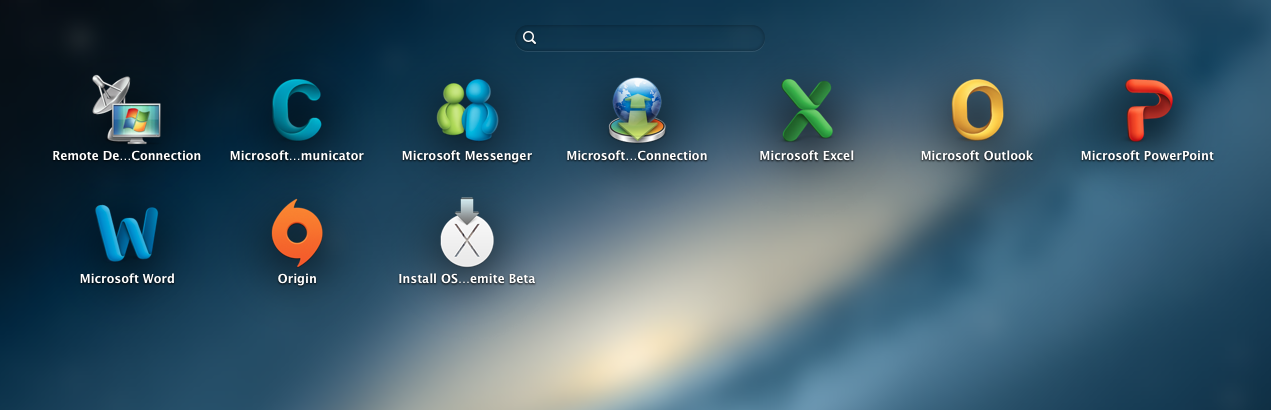Launch Microsoft Excel icon

[x=807, y=109]
